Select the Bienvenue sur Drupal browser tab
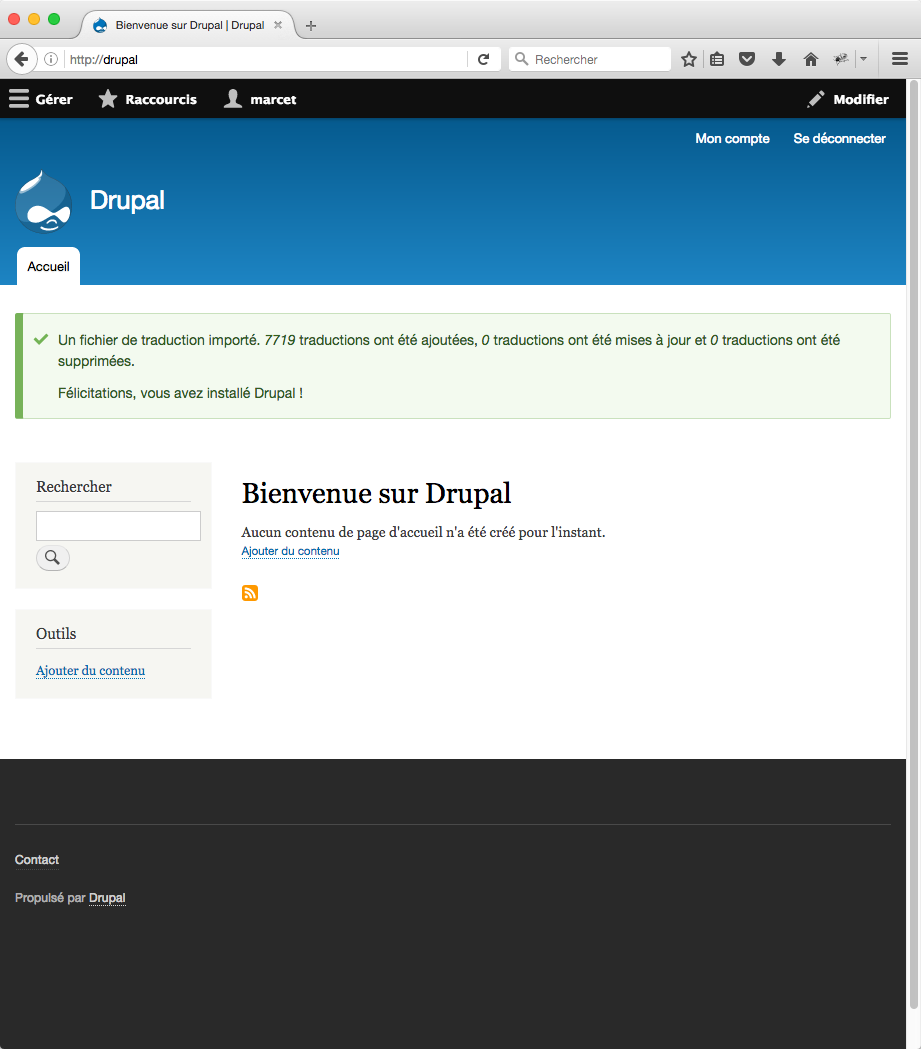Viewport: 921px width, 1049px height. point(189,25)
